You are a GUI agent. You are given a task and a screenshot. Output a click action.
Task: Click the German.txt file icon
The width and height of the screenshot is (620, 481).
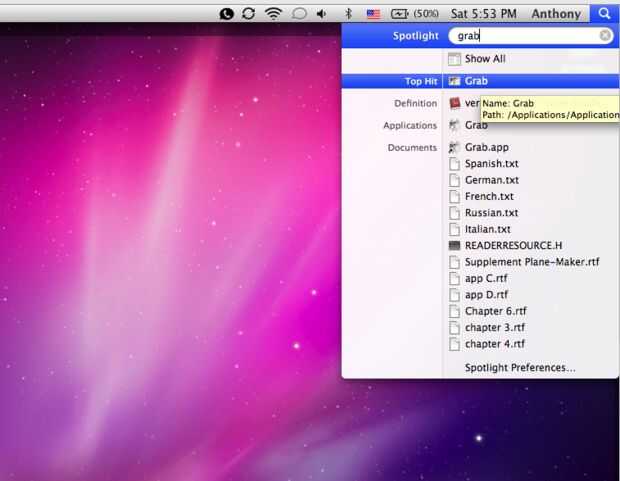coord(454,180)
